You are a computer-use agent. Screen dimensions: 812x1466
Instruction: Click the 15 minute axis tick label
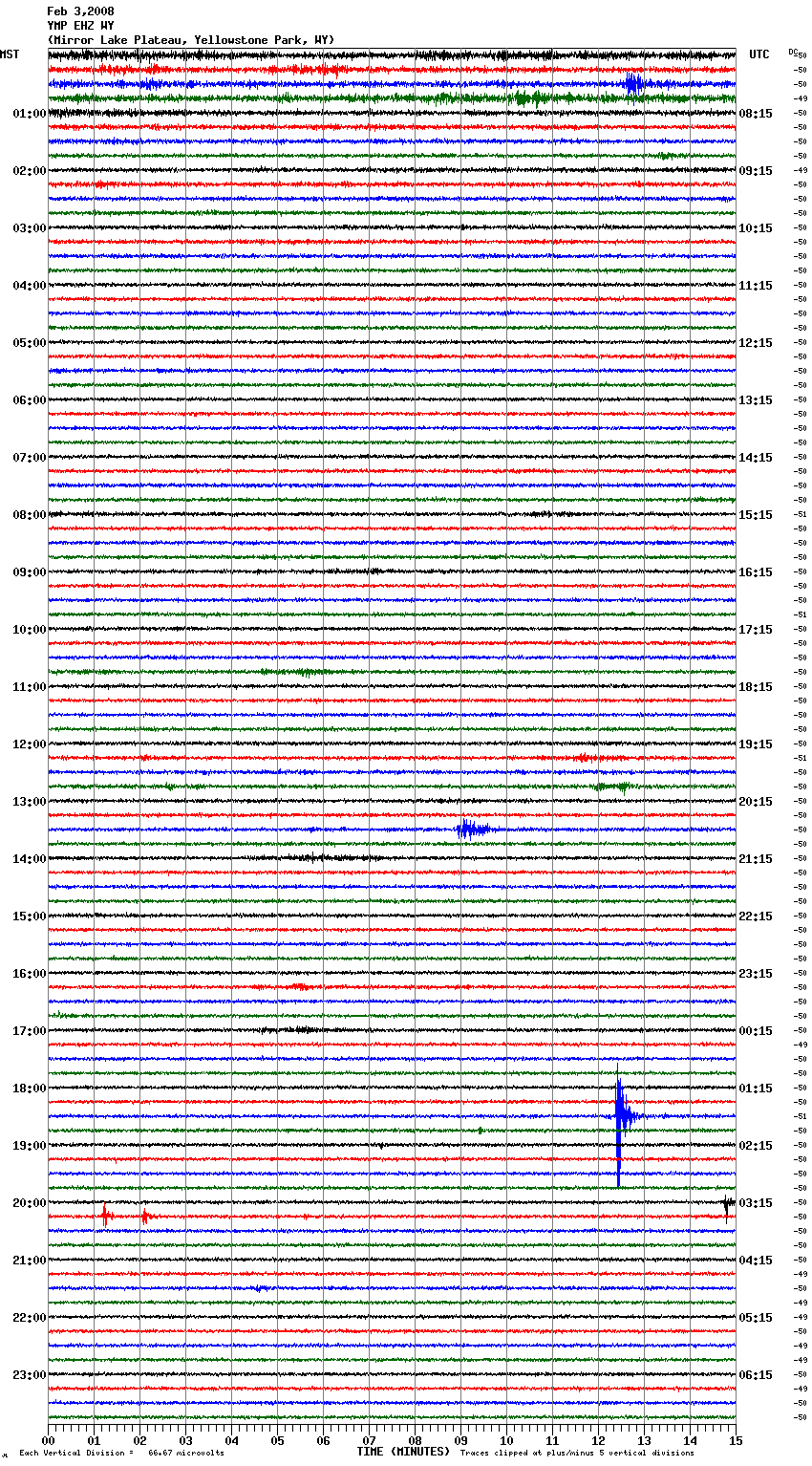(x=736, y=1440)
